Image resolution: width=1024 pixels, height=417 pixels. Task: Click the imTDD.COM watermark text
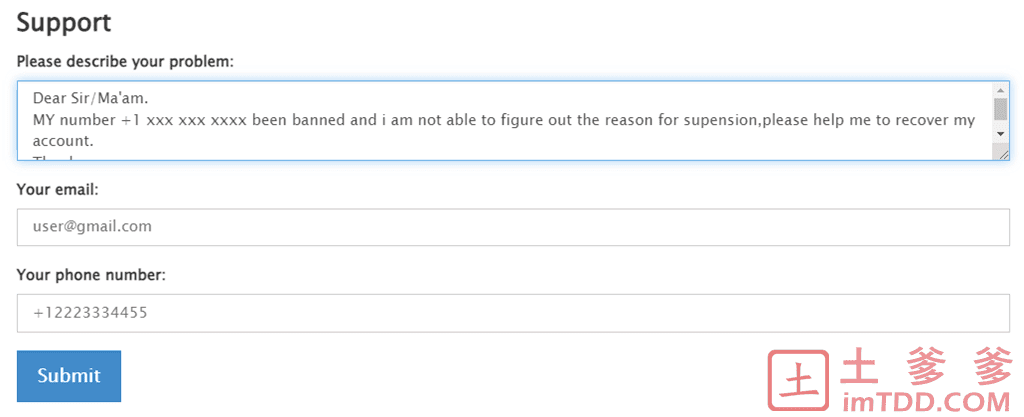click(925, 399)
